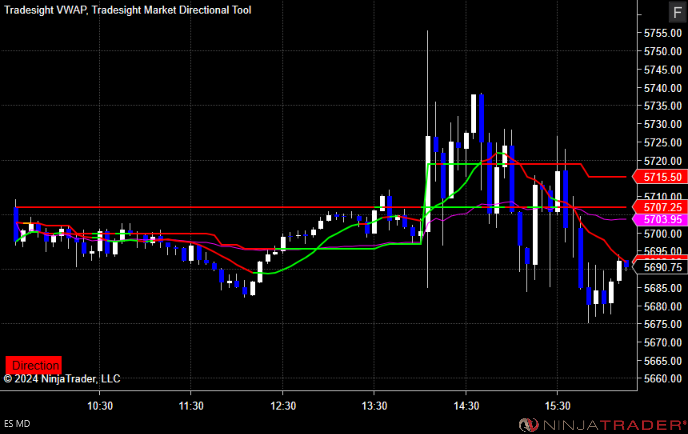Click the 13:30 time axis label
The image size is (688, 434).
click(374, 405)
